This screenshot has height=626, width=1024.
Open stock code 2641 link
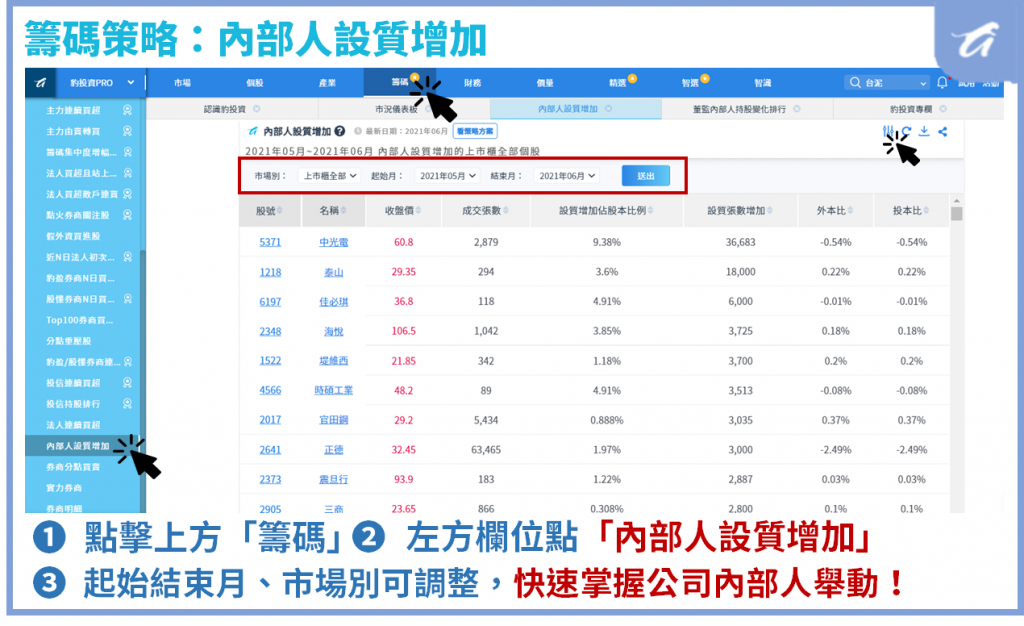[x=270, y=450]
